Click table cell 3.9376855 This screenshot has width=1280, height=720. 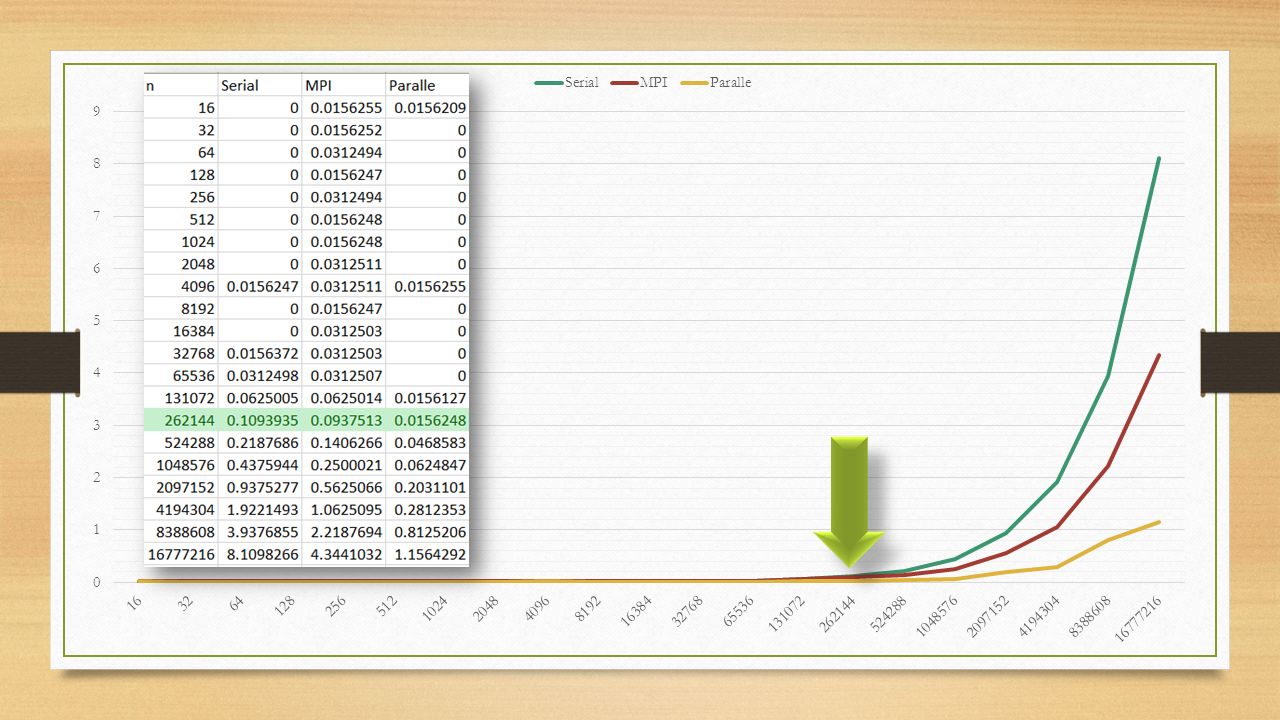click(262, 532)
